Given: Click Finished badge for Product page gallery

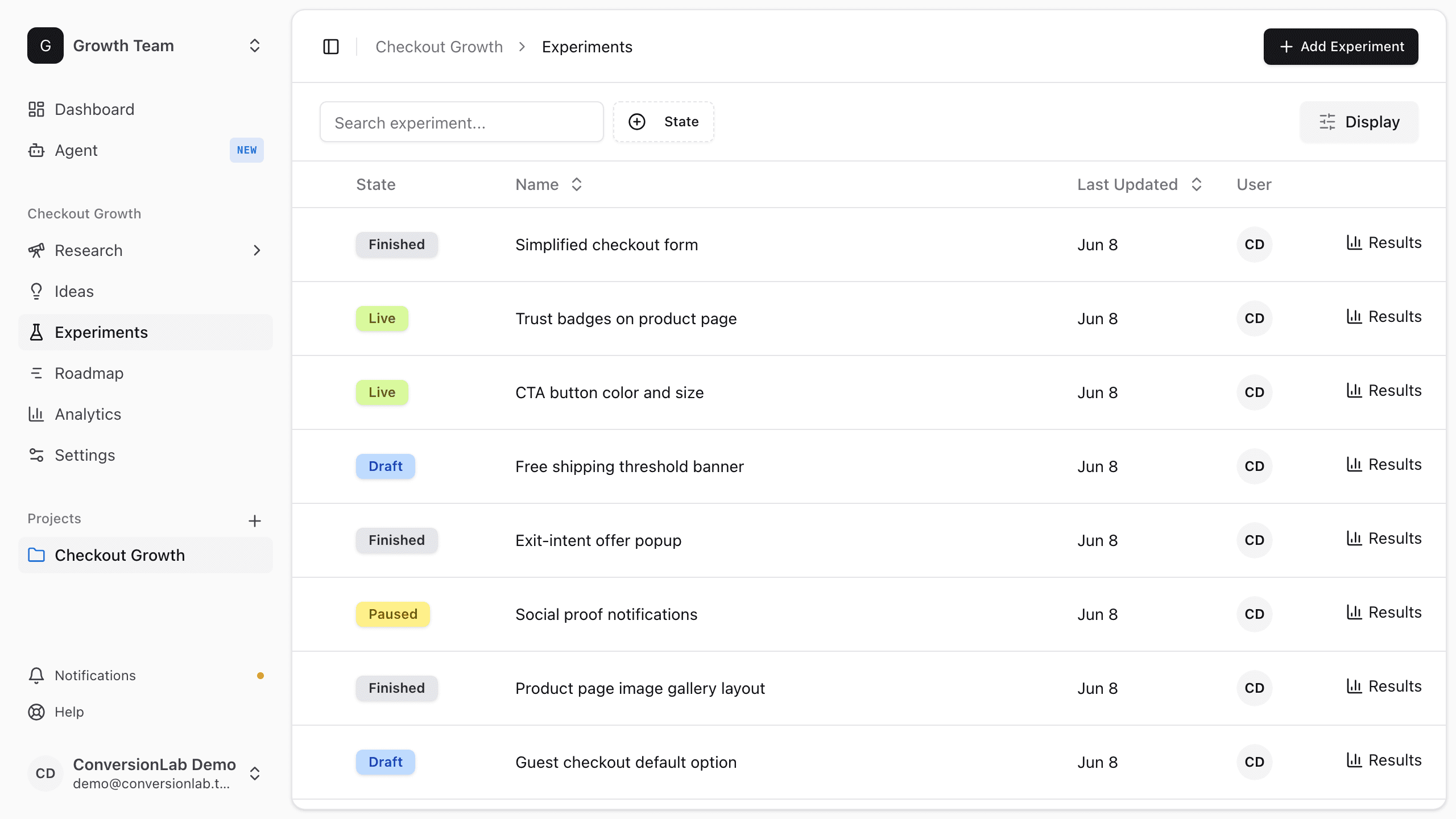Looking at the screenshot, I should point(397,688).
